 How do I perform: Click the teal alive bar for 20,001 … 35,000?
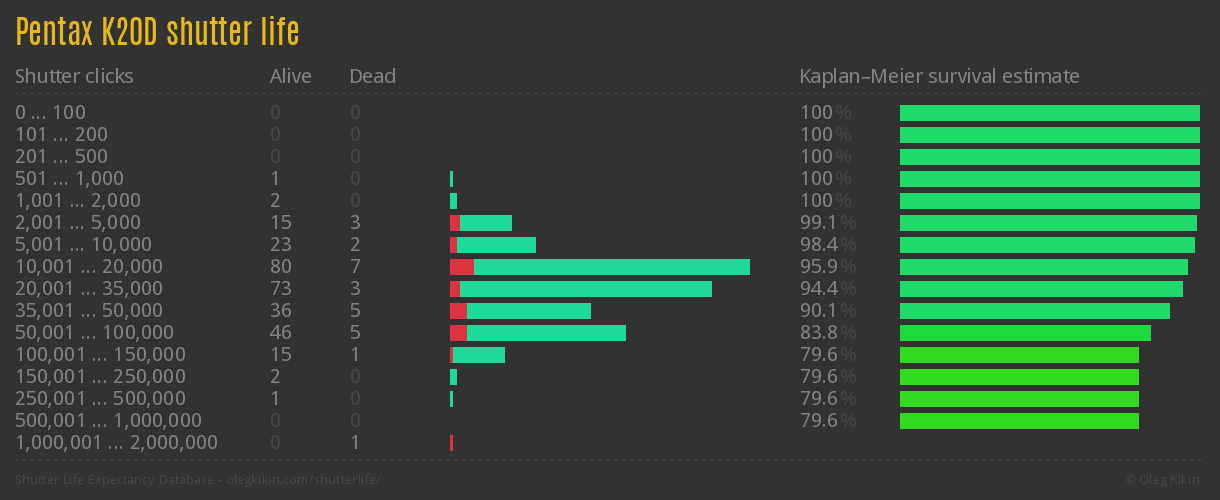(585, 289)
